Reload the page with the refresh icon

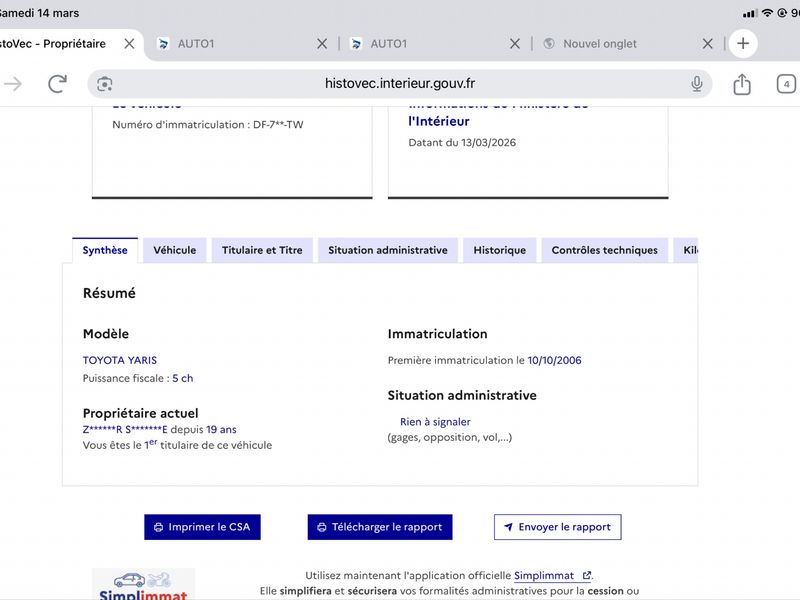(x=57, y=84)
